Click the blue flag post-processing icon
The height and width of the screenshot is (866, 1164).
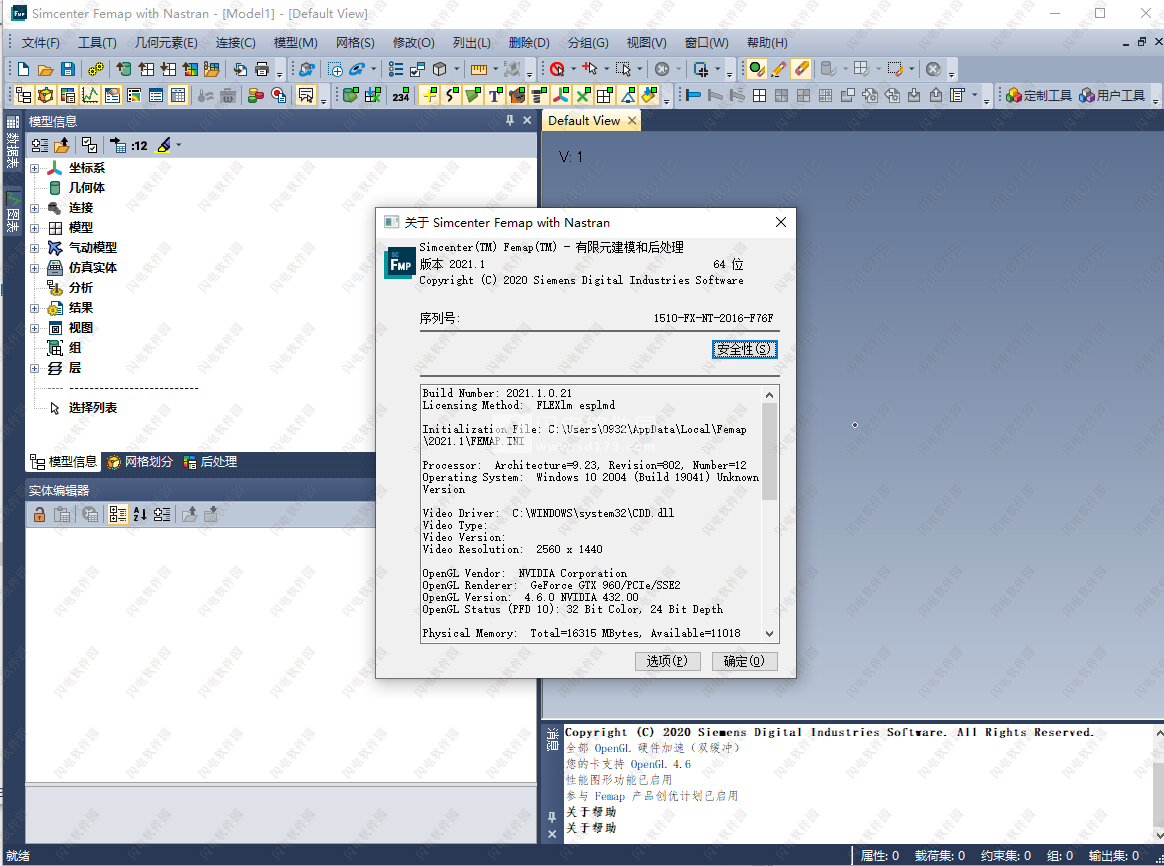pyautogui.click(x=693, y=95)
